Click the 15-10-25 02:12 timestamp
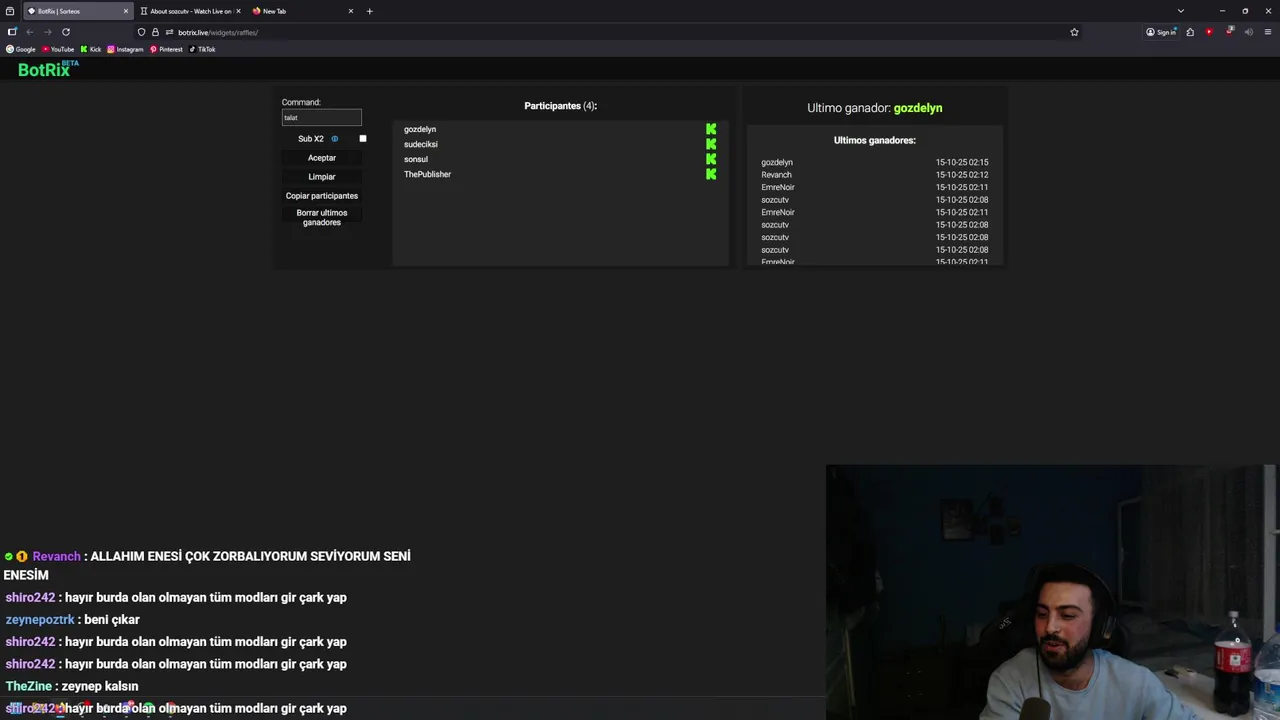The image size is (1280, 720). 962,175
